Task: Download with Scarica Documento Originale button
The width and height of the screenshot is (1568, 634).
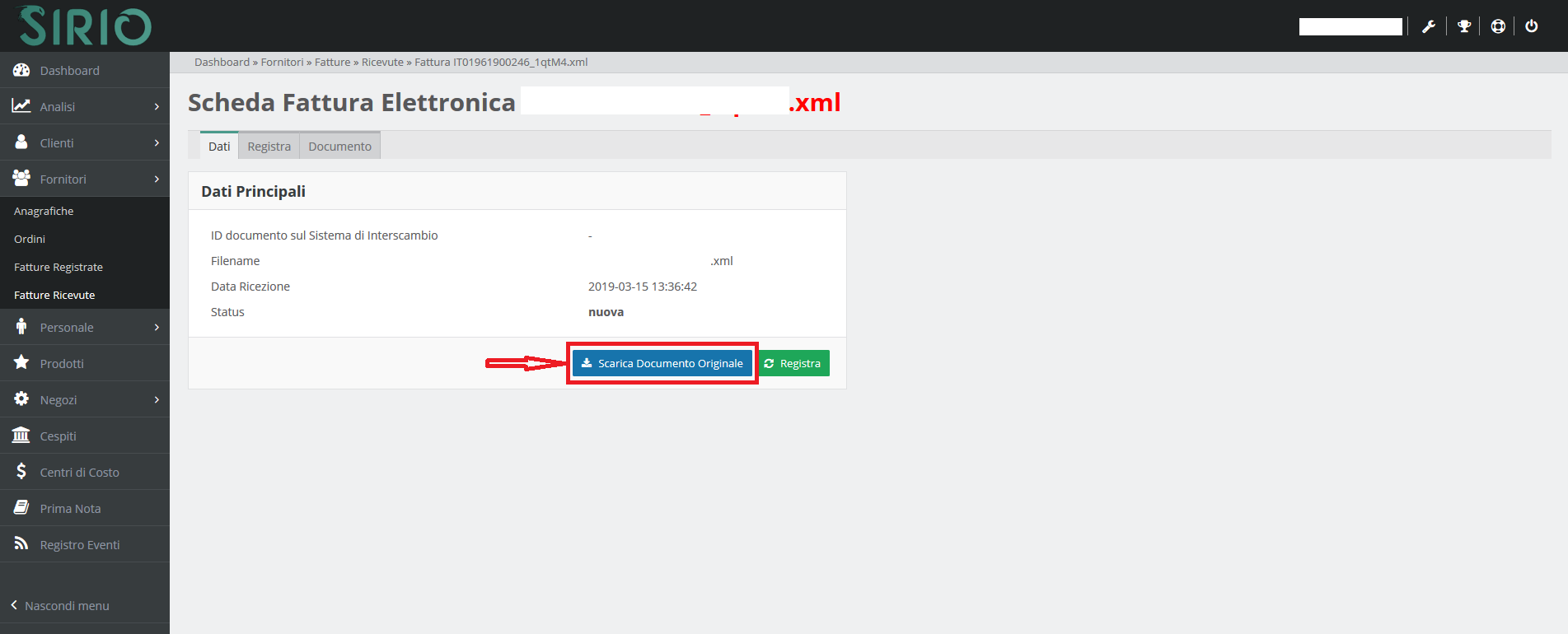Action: [x=662, y=363]
